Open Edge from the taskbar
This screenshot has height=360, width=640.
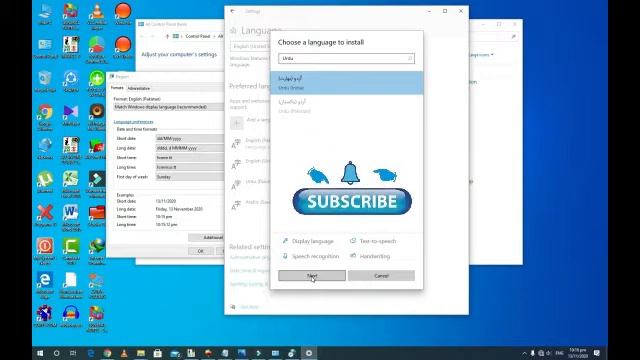[x=91, y=353]
